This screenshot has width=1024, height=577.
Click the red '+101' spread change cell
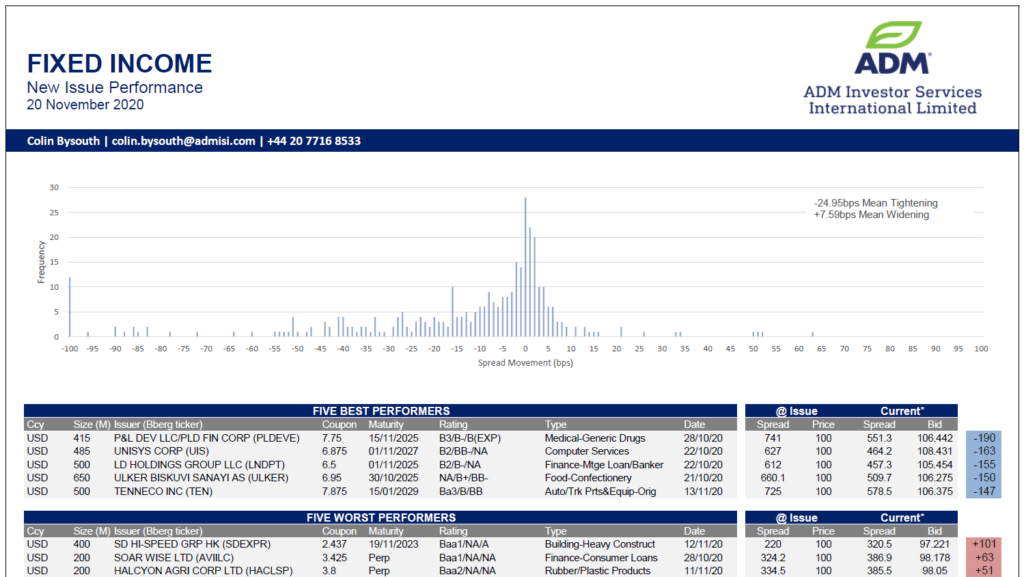pyautogui.click(x=984, y=544)
